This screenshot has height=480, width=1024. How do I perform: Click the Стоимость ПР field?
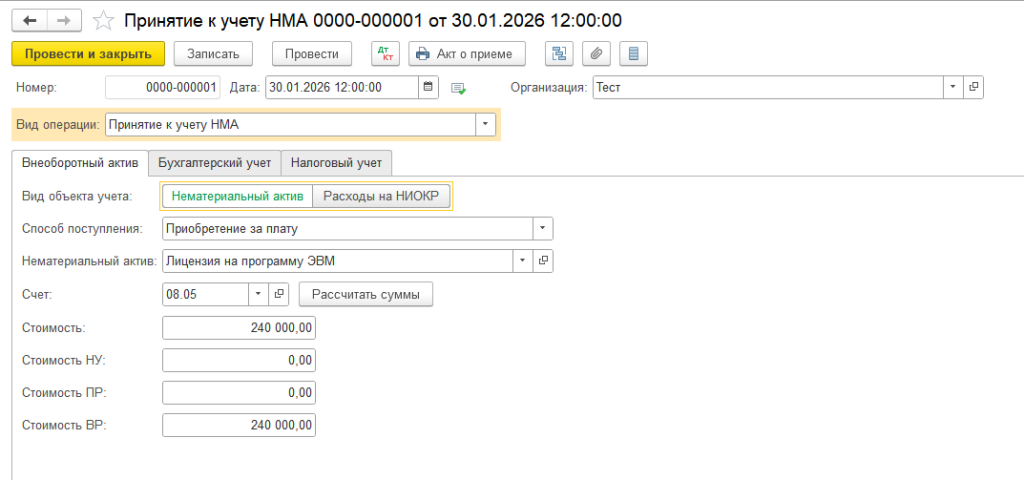[x=239, y=393]
